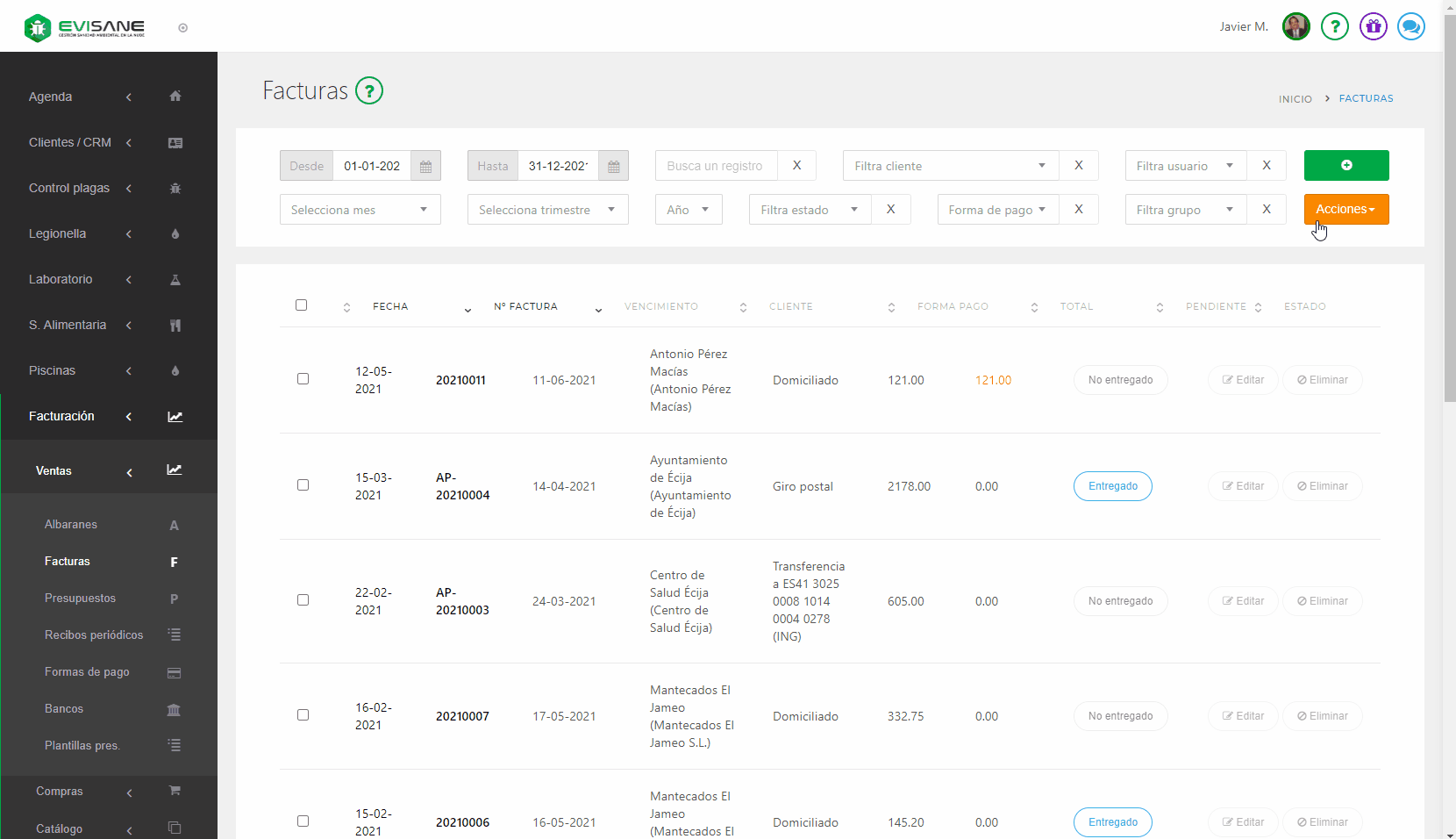1456x839 pixels.
Task: Open the blue chat icon in header
Action: pos(1410,26)
